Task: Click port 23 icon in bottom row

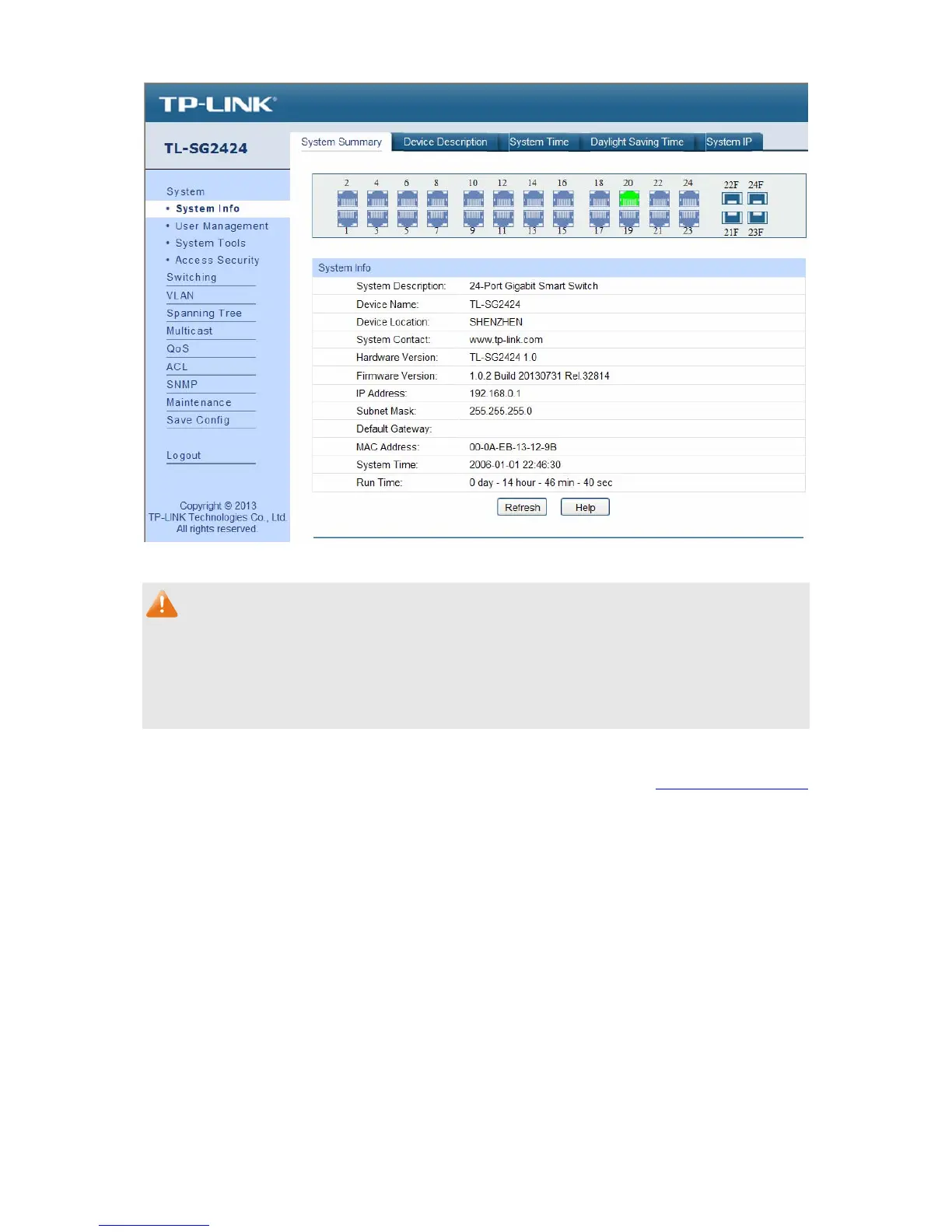Action: (x=688, y=218)
